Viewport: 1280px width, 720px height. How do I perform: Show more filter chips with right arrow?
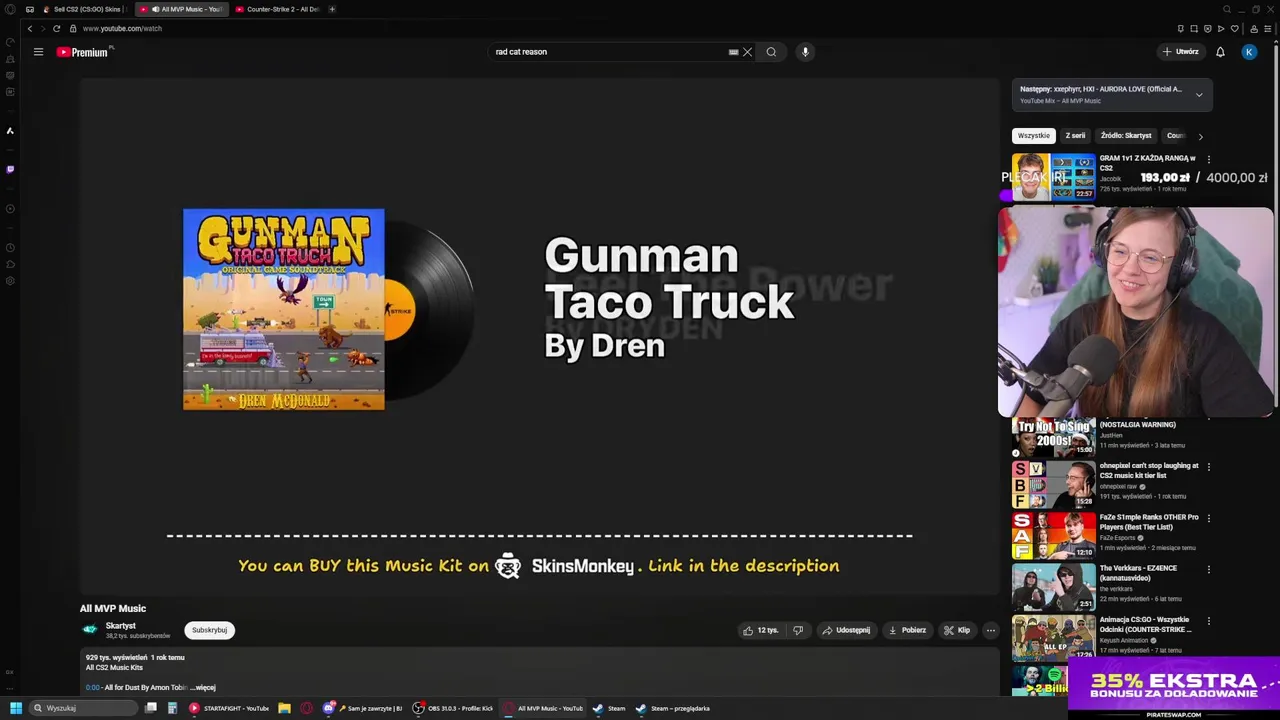tap(1200, 136)
